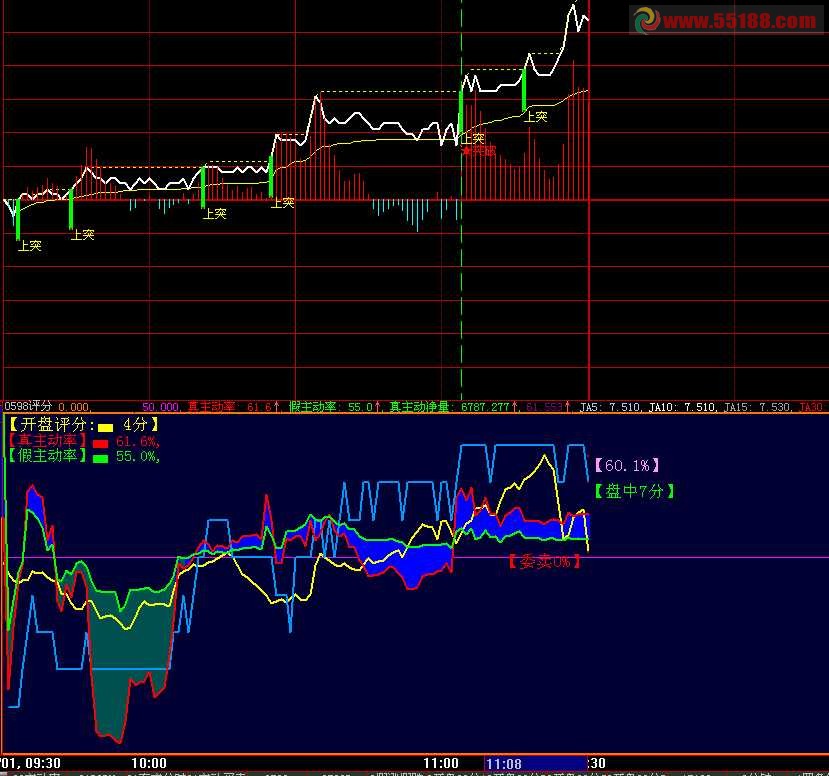Click the 上突 label at the 11:08 cursor line
The image size is (829, 776).
coord(473,138)
